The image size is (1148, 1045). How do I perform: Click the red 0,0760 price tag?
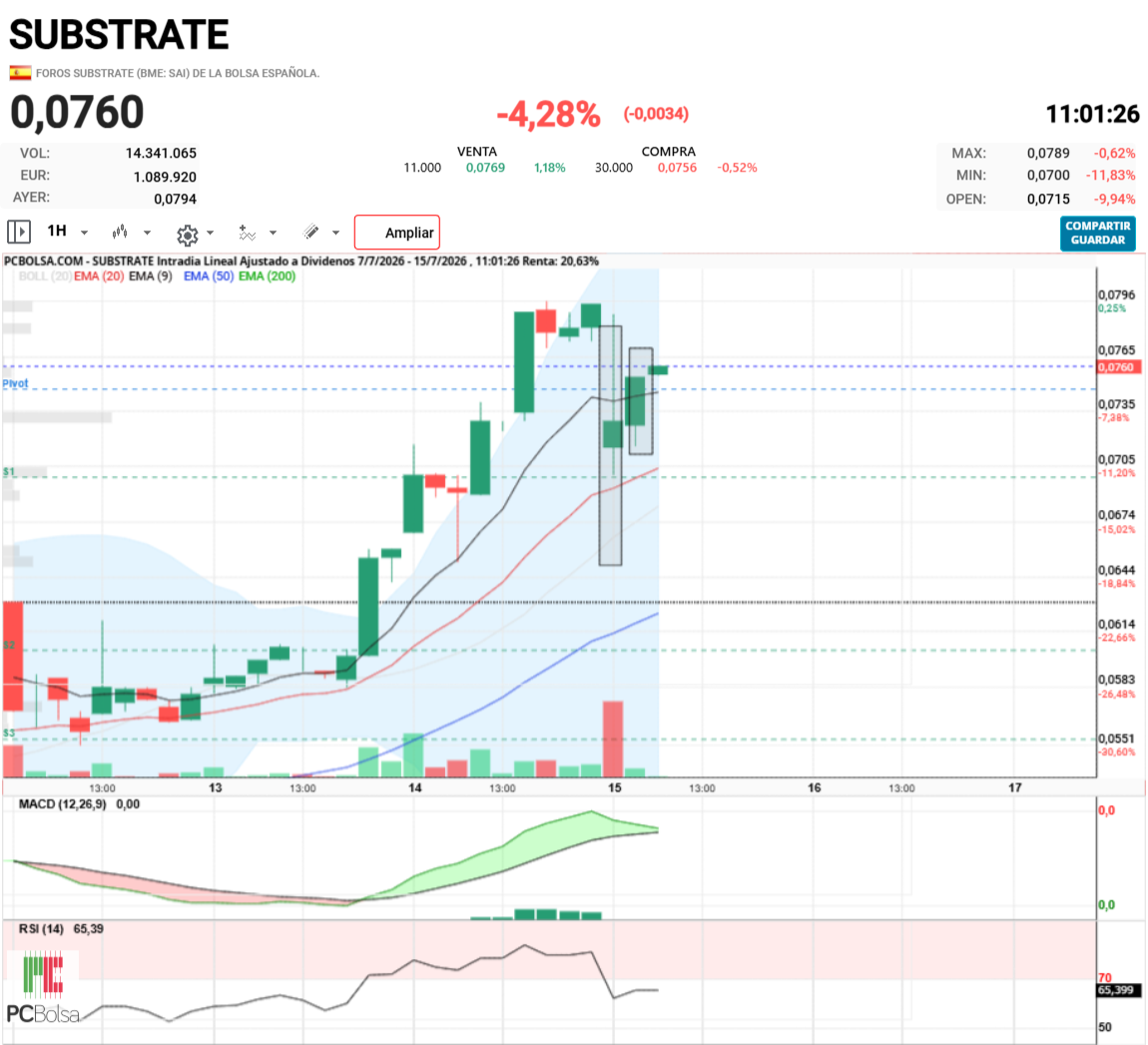pyautogui.click(x=1118, y=366)
